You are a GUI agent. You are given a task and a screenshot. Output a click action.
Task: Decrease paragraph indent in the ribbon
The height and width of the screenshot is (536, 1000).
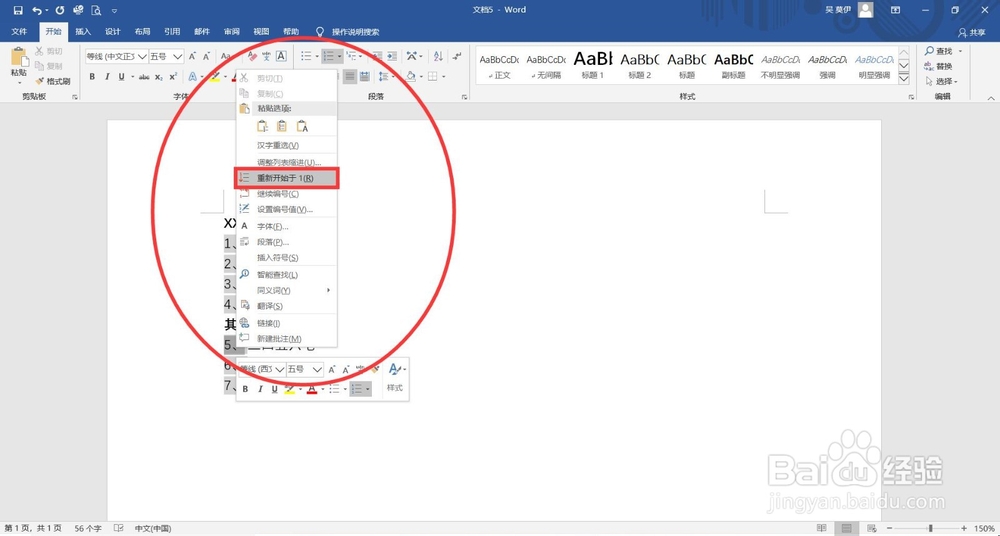[x=378, y=57]
